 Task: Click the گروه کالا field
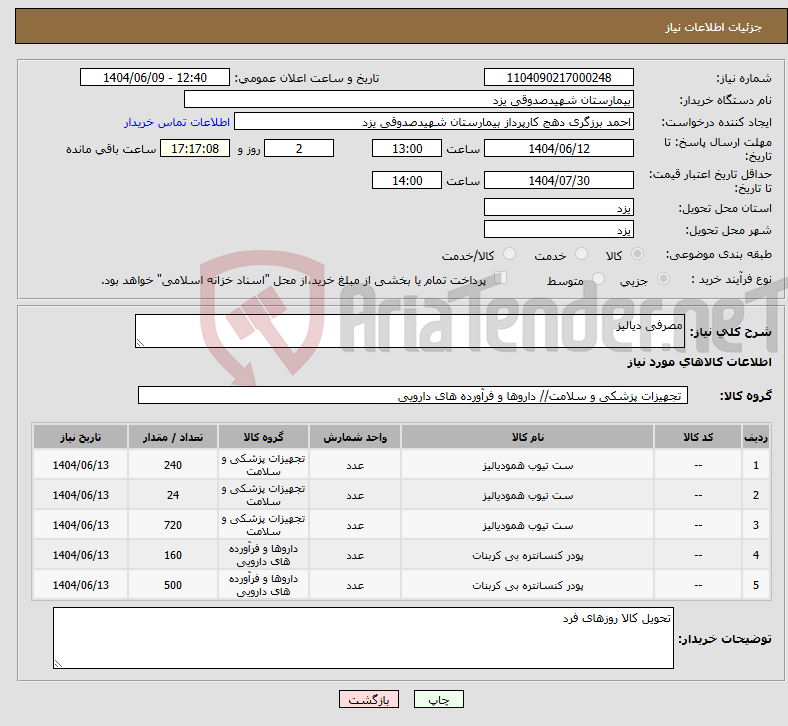point(413,395)
